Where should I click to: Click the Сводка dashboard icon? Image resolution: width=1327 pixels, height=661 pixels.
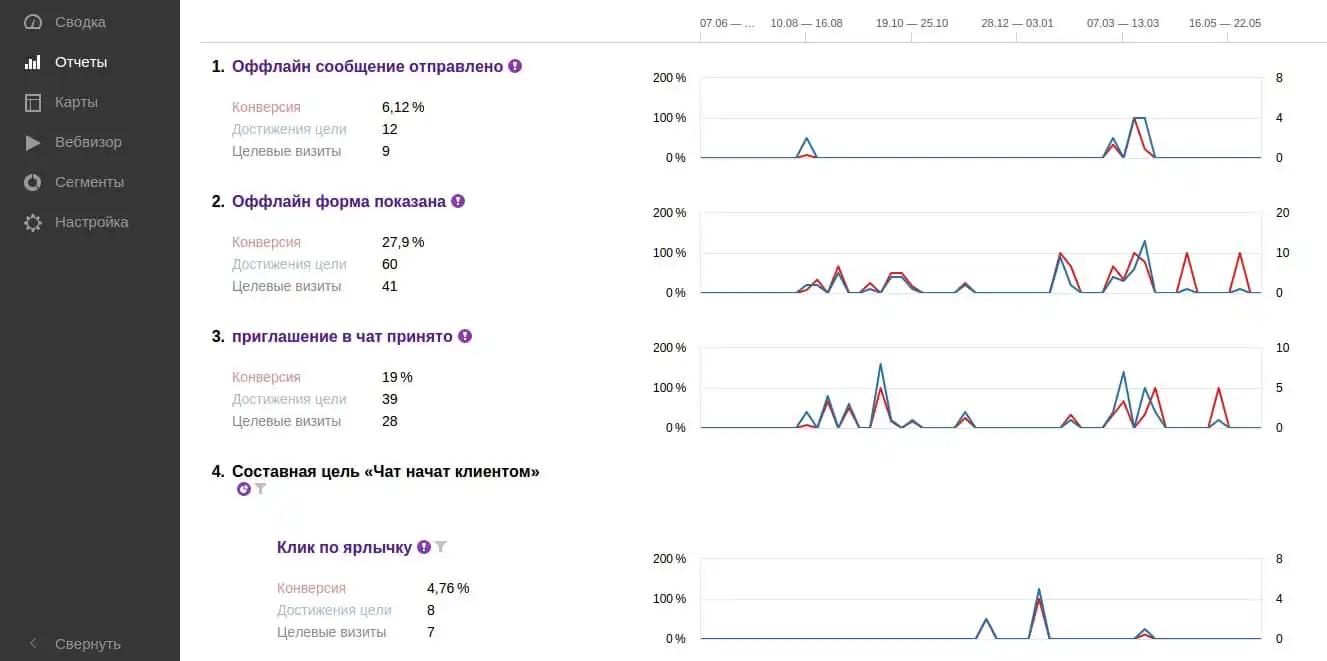pyautogui.click(x=33, y=22)
